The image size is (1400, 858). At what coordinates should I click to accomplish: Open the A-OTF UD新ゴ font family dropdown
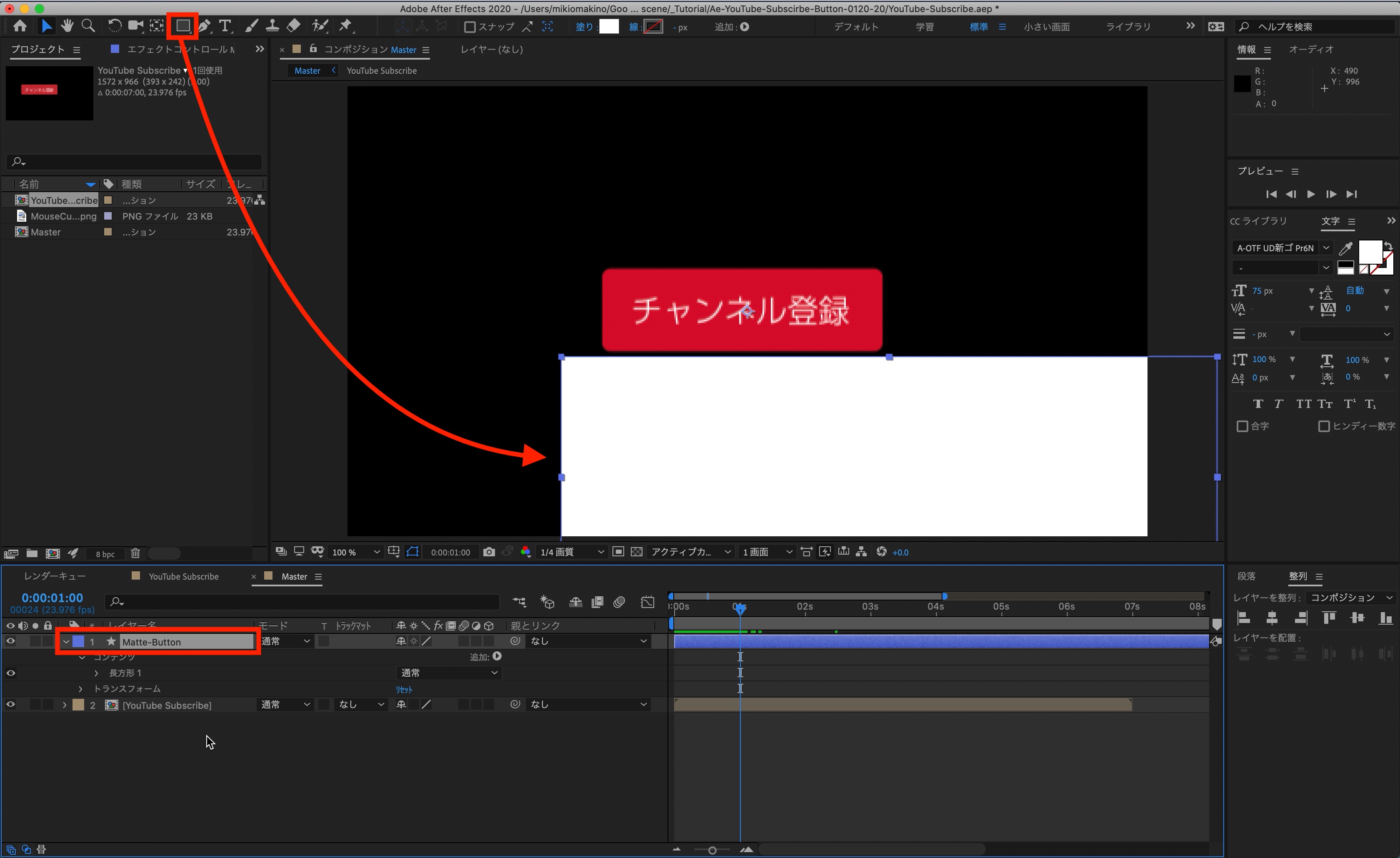click(1325, 248)
